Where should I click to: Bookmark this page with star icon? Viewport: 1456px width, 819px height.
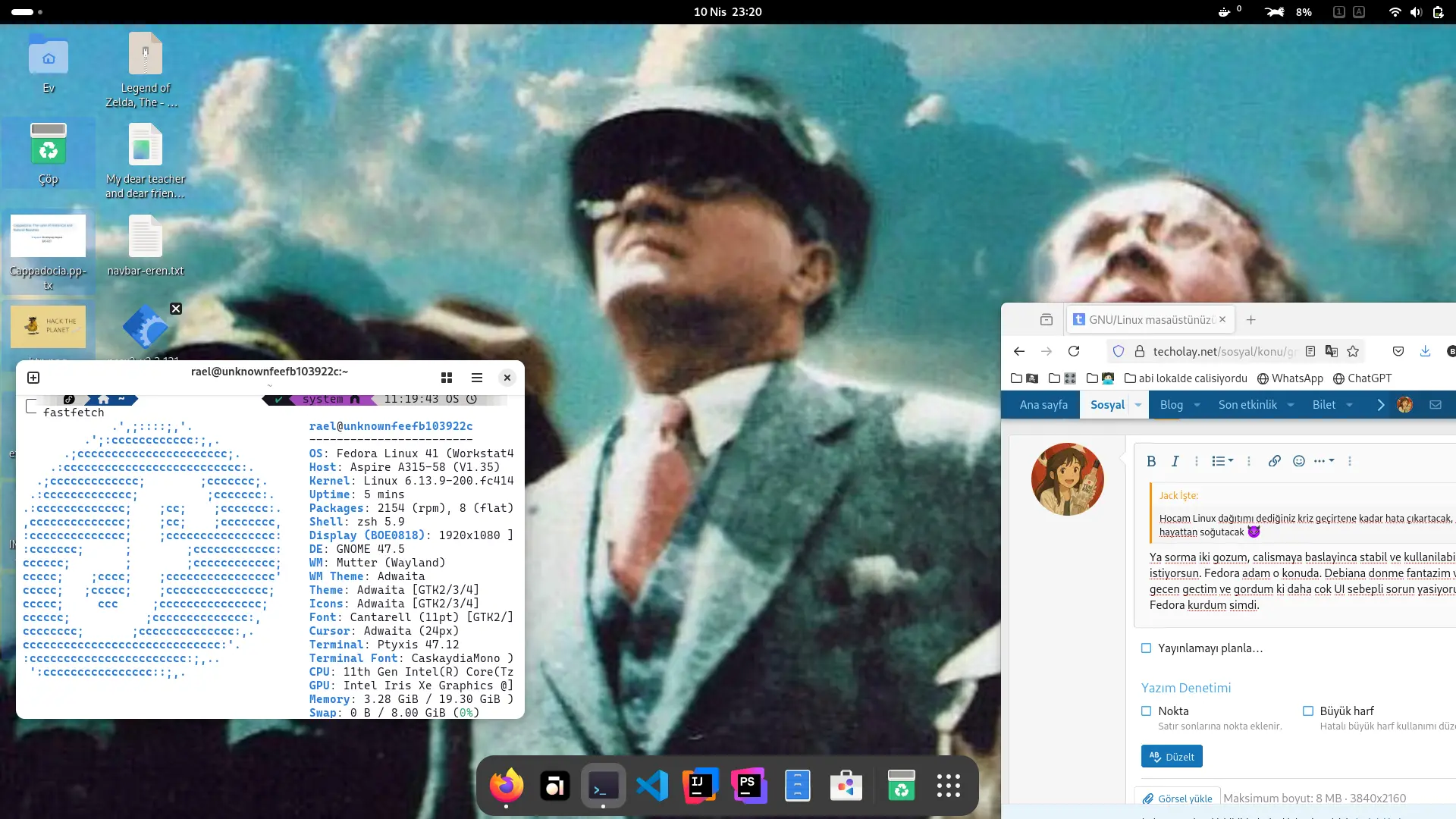(1353, 351)
